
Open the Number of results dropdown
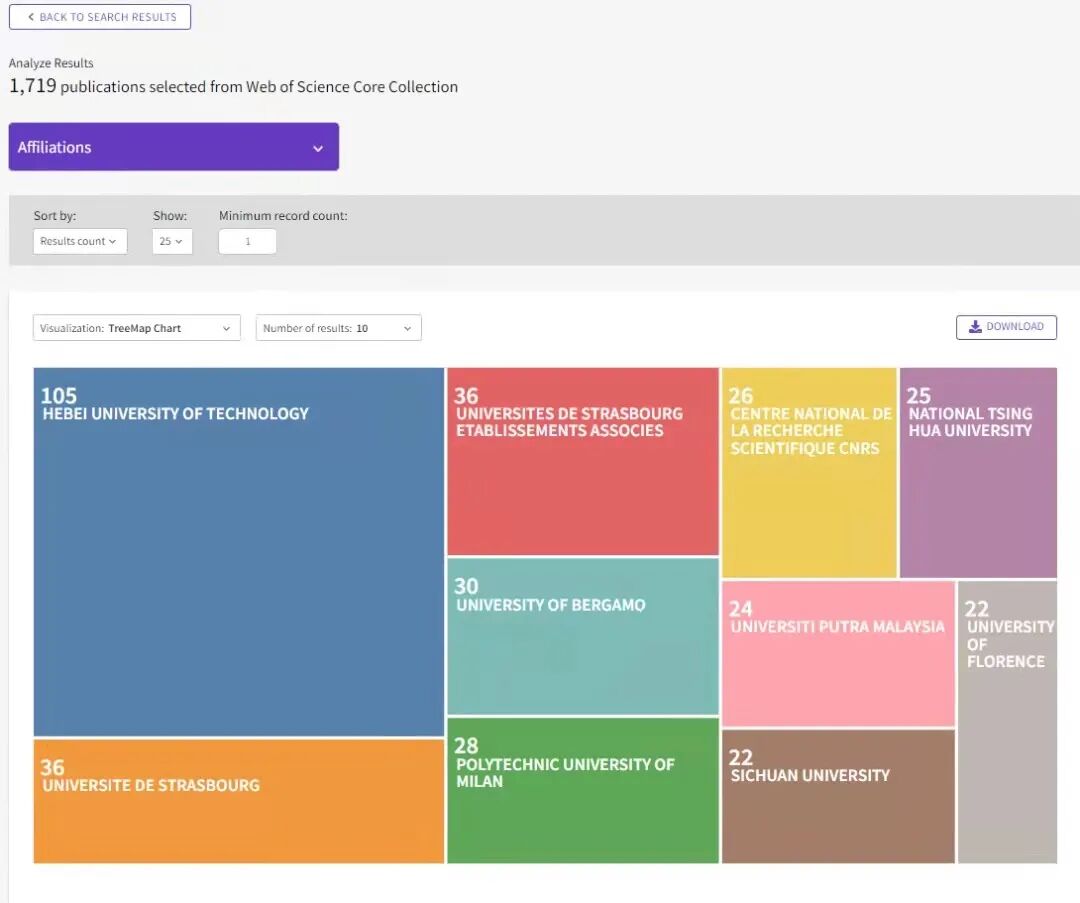(338, 328)
